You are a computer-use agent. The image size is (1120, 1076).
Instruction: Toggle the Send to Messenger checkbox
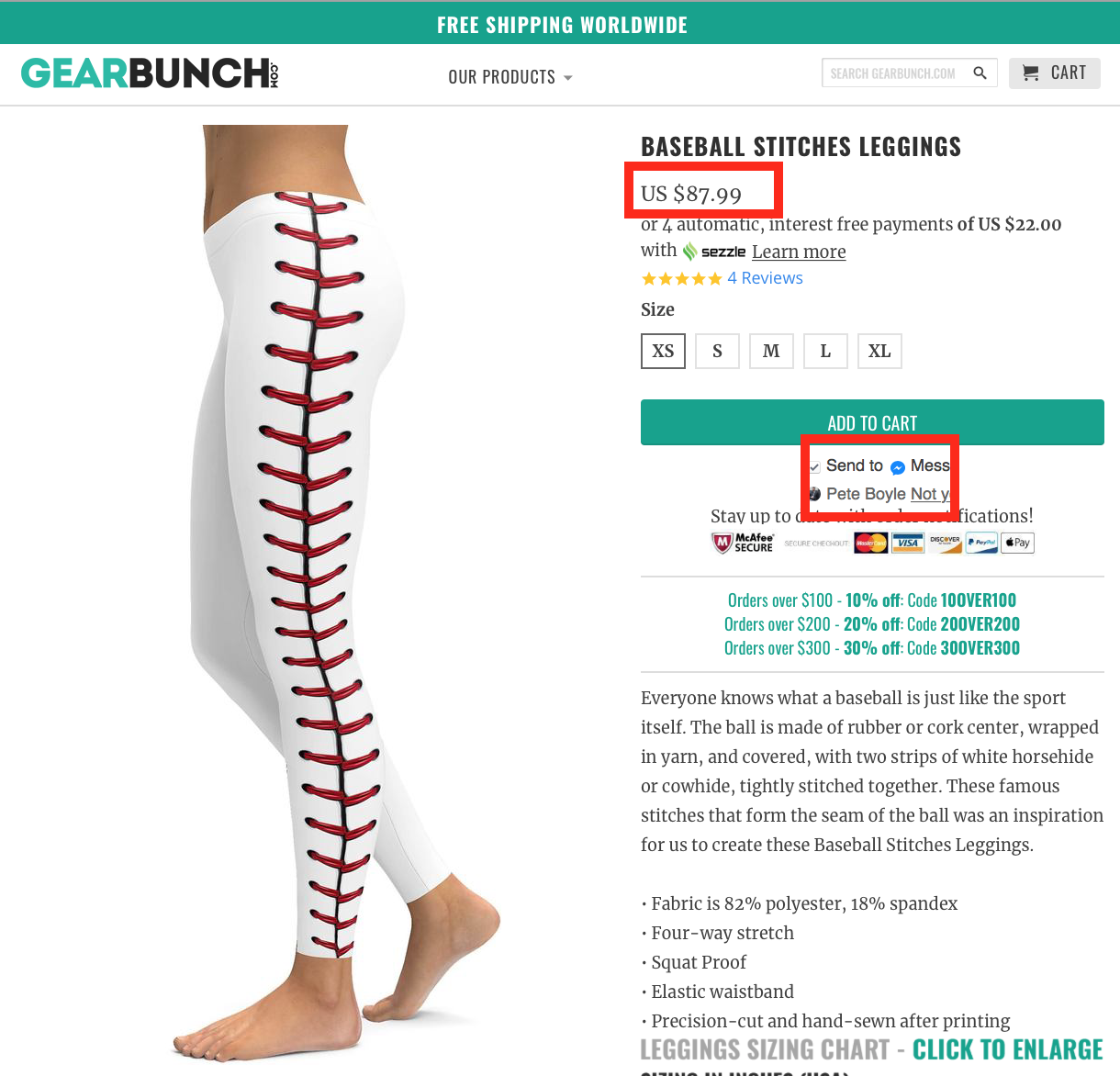pos(814,467)
